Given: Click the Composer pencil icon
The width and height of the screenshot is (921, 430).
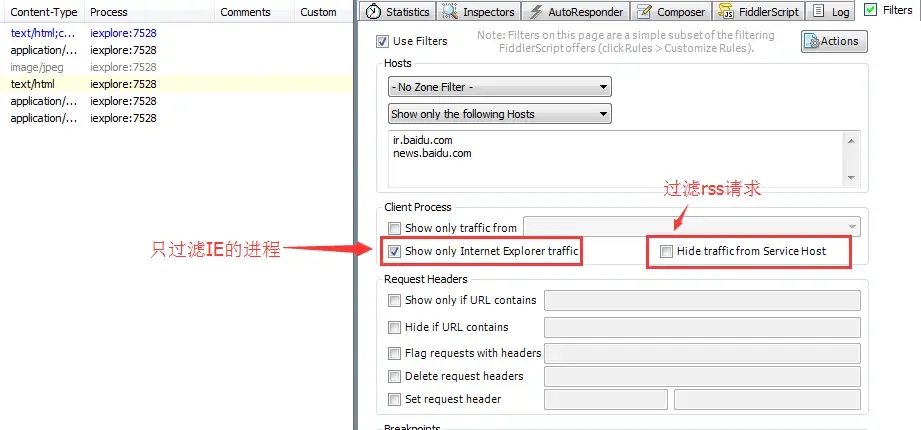Looking at the screenshot, I should [x=644, y=12].
